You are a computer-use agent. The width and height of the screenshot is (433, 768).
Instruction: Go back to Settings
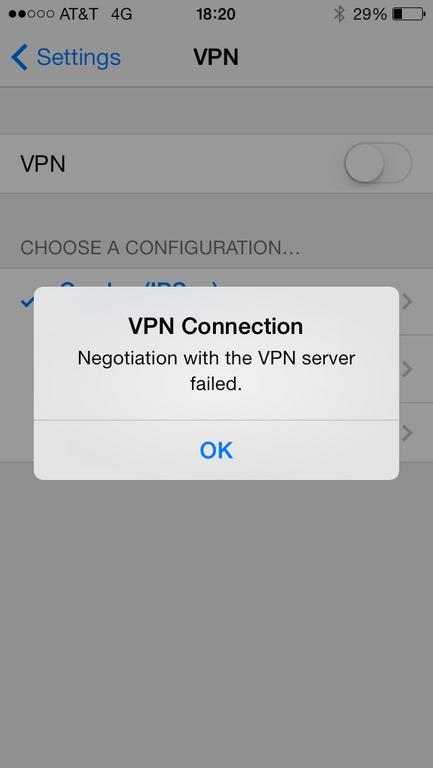tap(66, 57)
